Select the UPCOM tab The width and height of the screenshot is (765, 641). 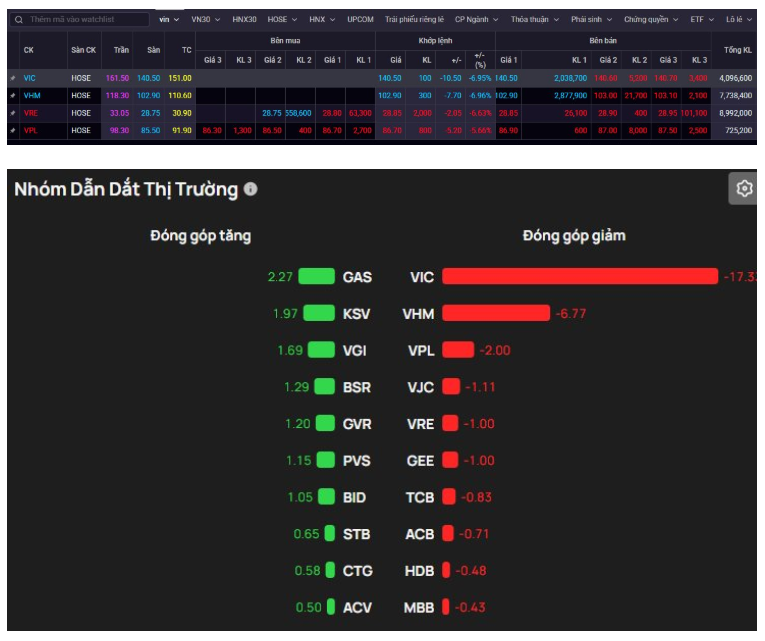[360, 19]
